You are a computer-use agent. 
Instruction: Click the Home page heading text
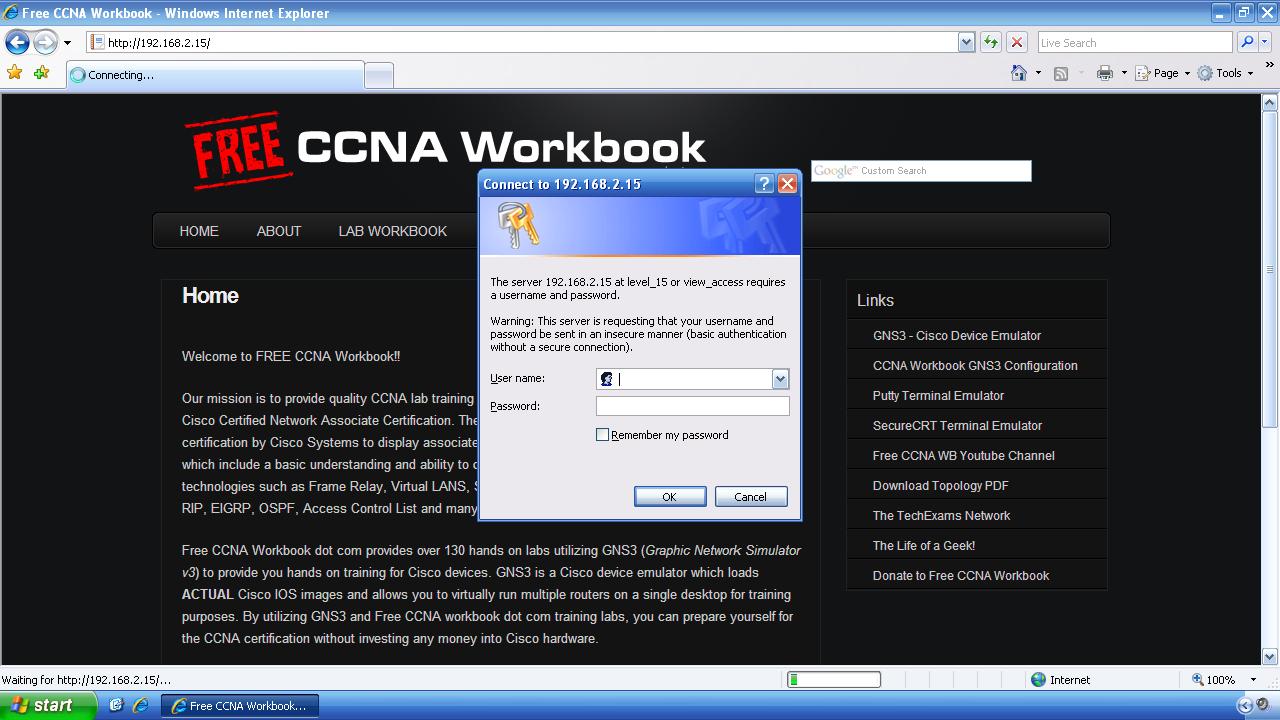coord(210,296)
